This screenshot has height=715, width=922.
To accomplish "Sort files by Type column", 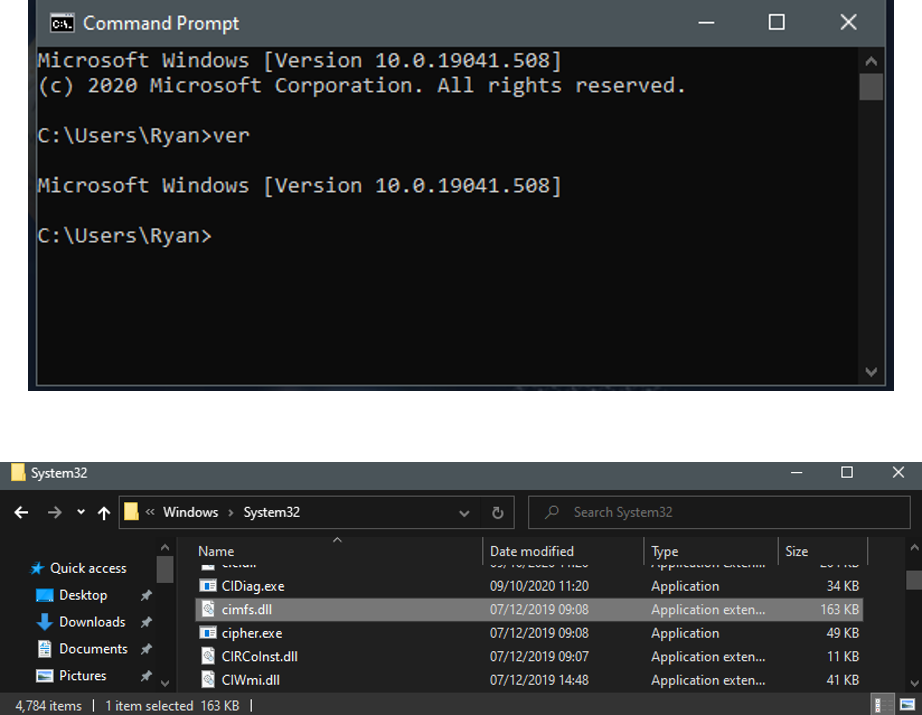I will coord(664,552).
